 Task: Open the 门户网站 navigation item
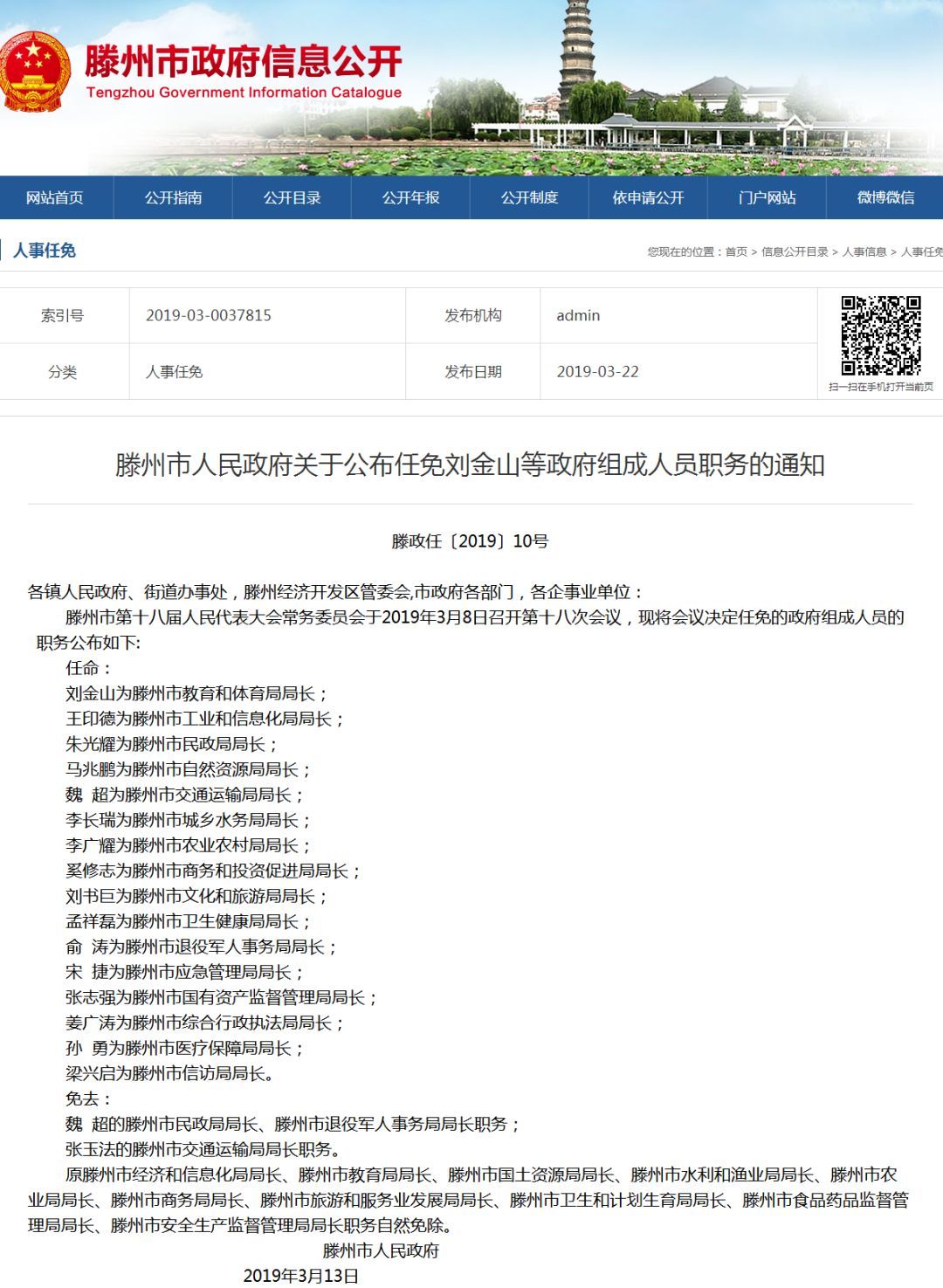[766, 197]
